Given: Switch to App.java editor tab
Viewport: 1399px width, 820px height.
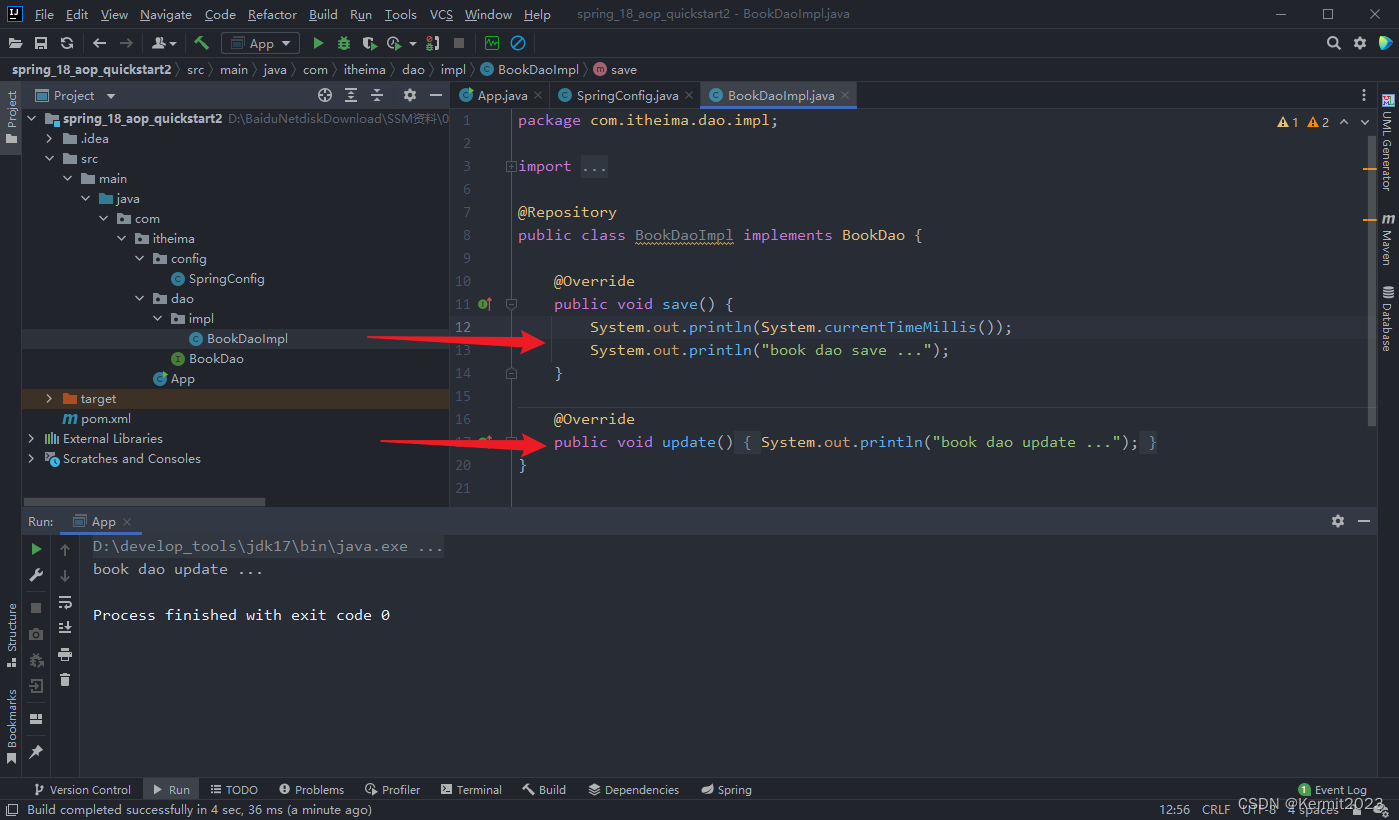Looking at the screenshot, I should [x=501, y=96].
